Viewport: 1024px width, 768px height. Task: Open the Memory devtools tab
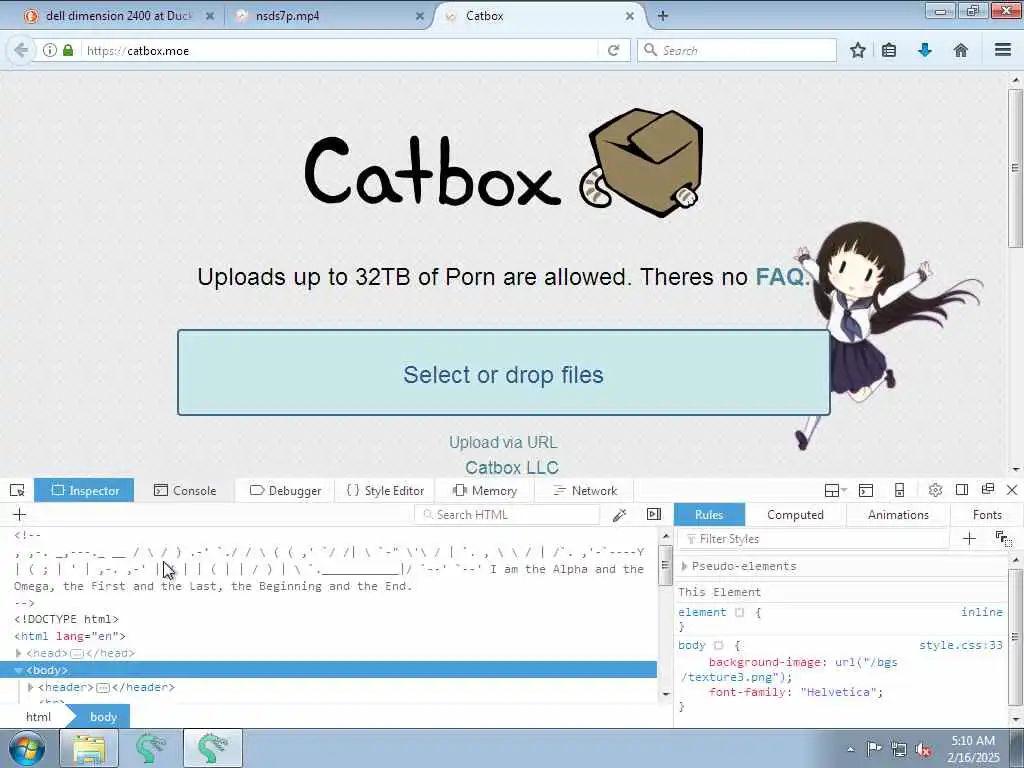coord(485,490)
